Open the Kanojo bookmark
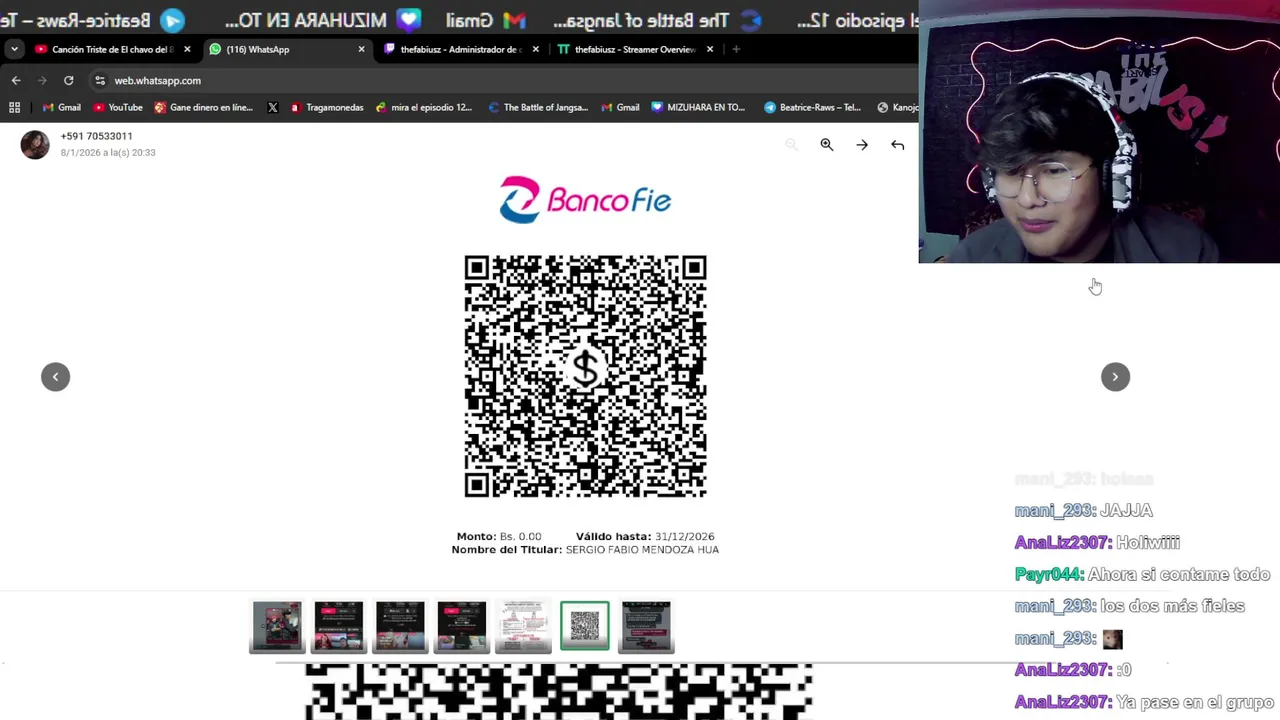Screen dimensions: 1280x720 897,107
